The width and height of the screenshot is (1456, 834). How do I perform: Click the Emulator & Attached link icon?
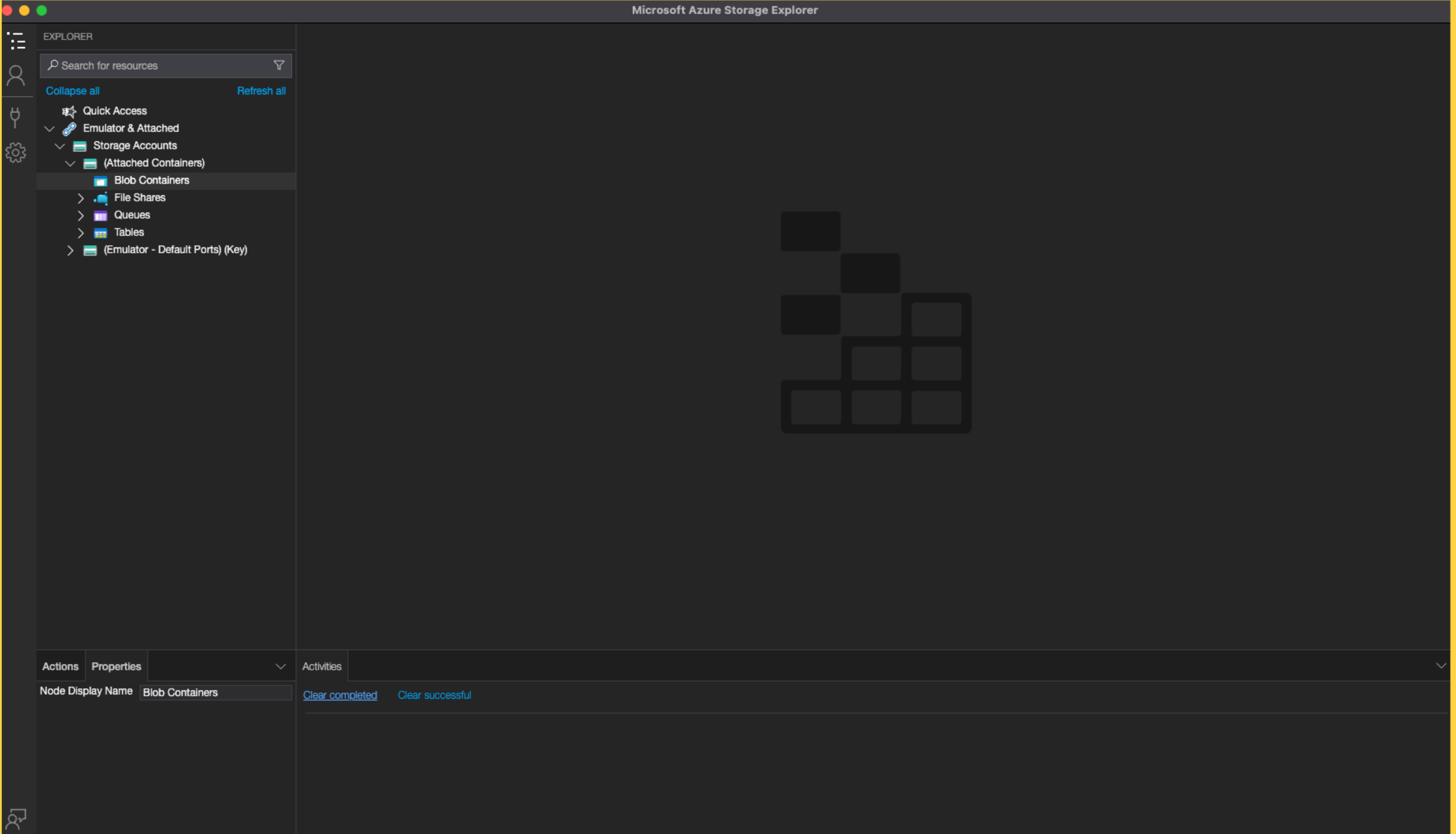(x=69, y=128)
